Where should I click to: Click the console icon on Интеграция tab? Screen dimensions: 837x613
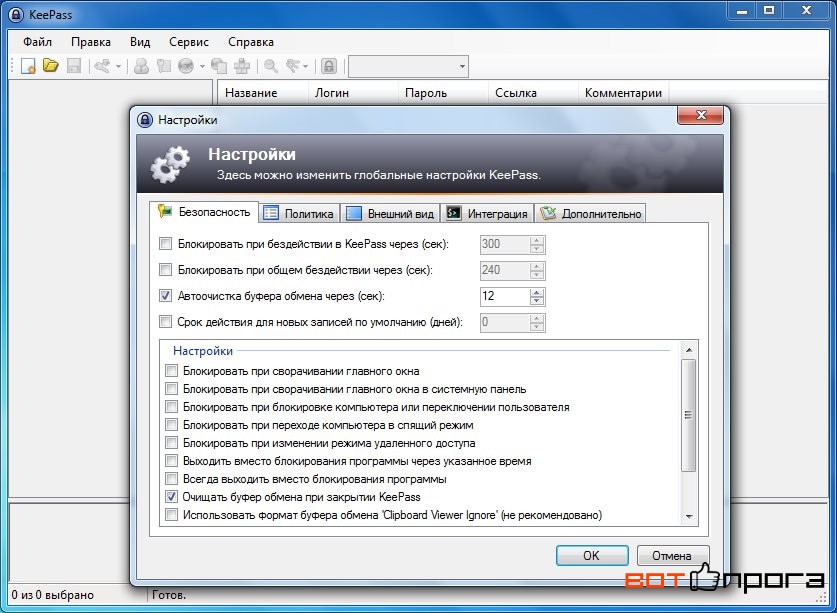[454, 213]
